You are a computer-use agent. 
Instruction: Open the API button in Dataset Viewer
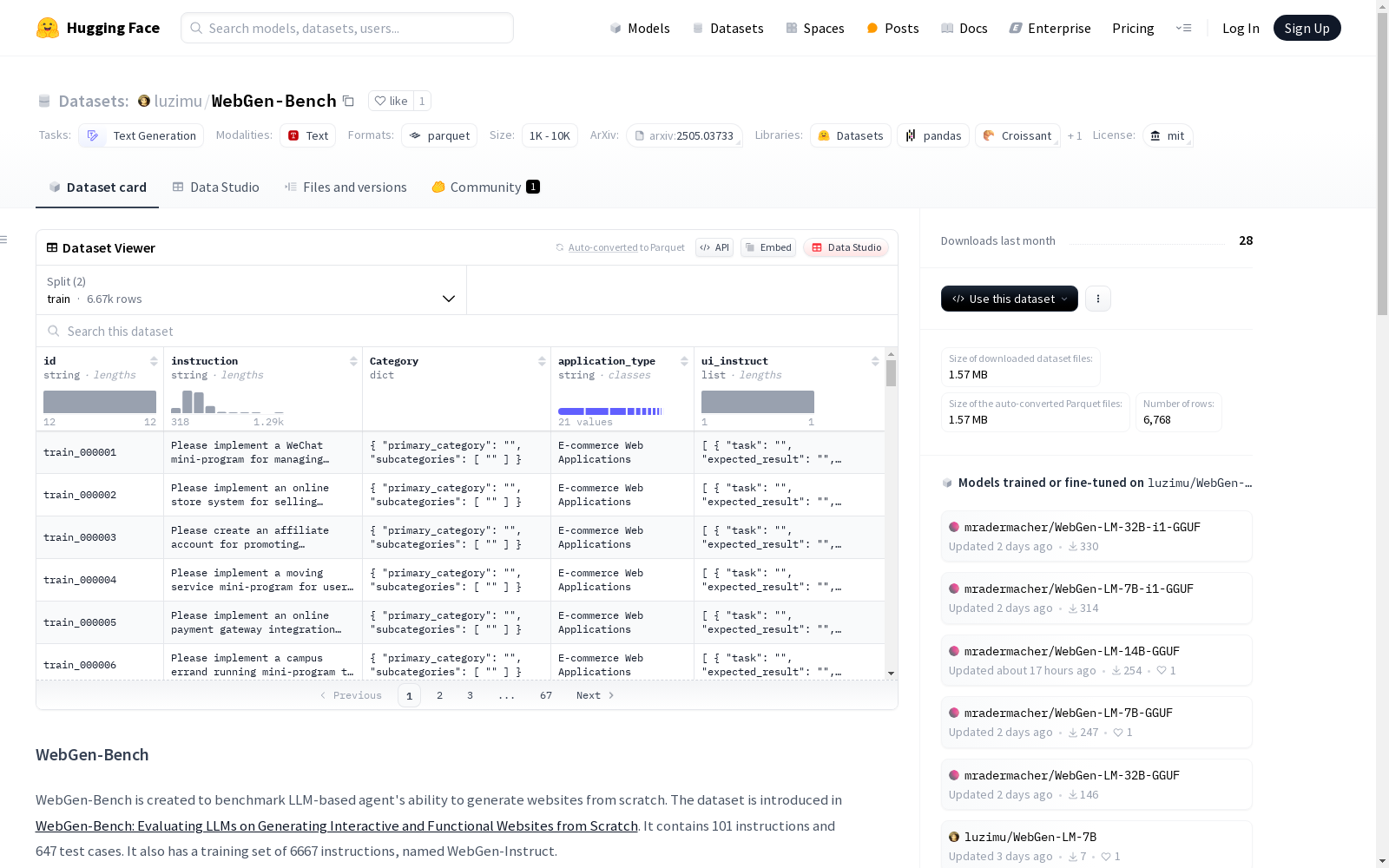pos(714,247)
